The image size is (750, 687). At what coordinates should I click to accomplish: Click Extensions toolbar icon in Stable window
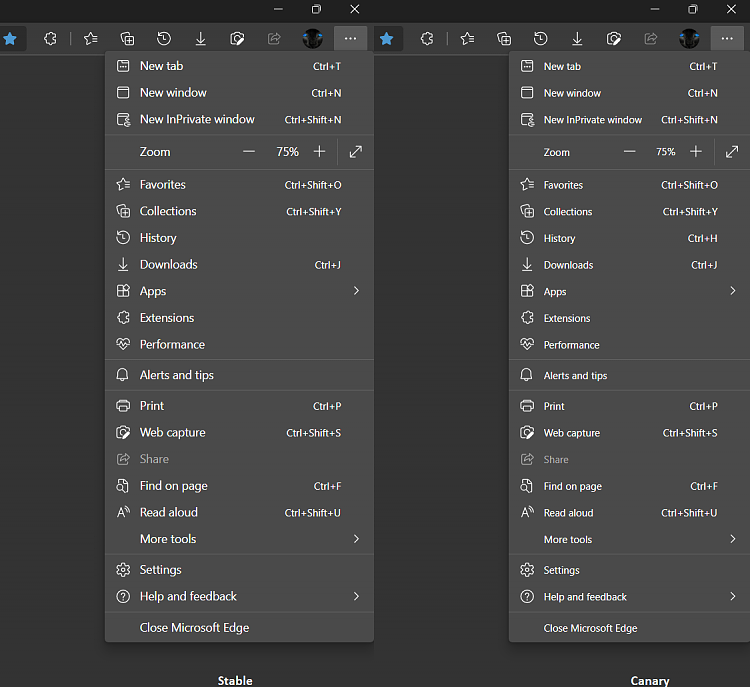click(50, 38)
